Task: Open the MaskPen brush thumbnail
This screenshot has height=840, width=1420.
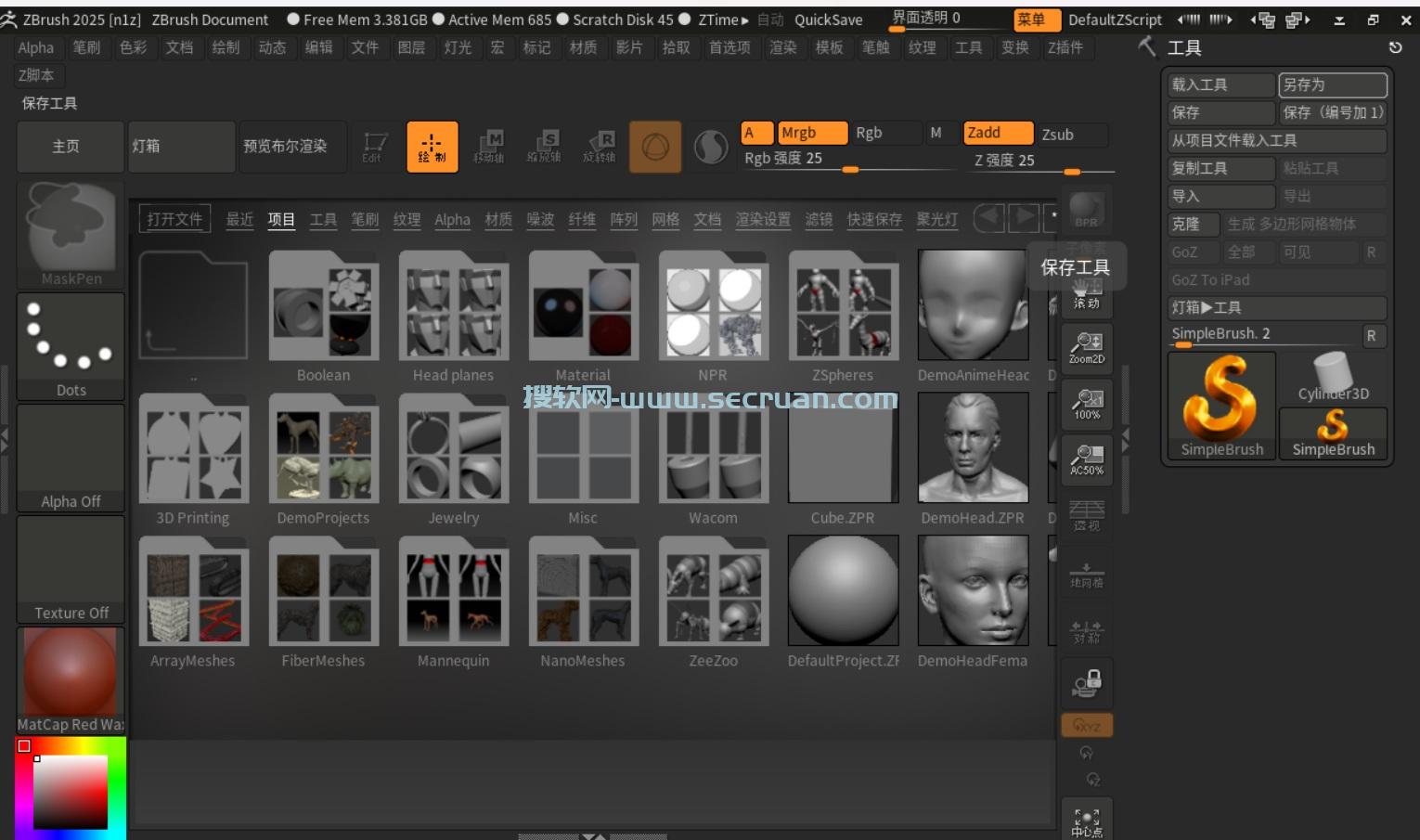Action: click(71, 235)
